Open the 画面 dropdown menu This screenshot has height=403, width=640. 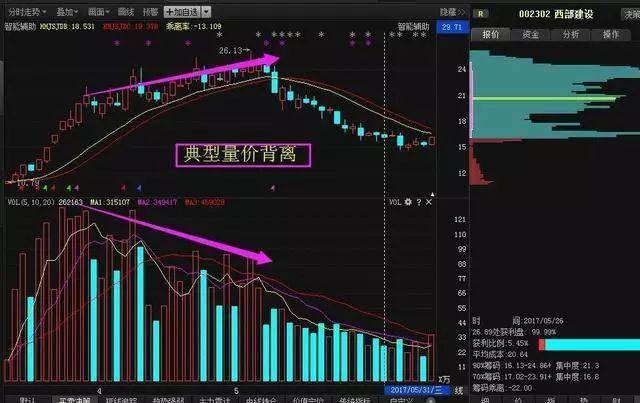(x=99, y=12)
